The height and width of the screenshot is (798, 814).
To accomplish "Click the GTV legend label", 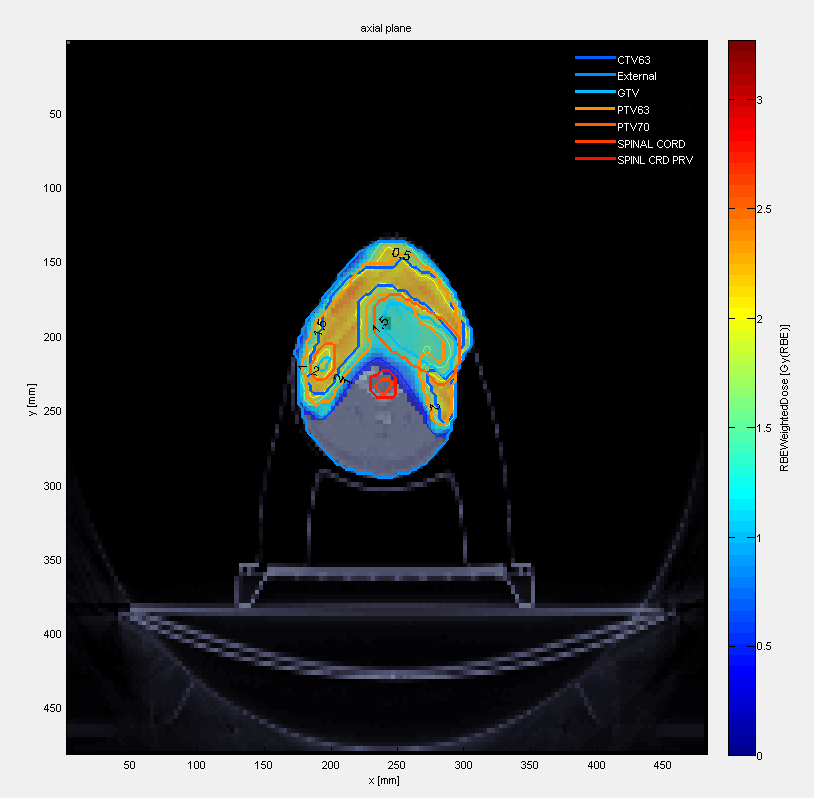I will click(628, 93).
